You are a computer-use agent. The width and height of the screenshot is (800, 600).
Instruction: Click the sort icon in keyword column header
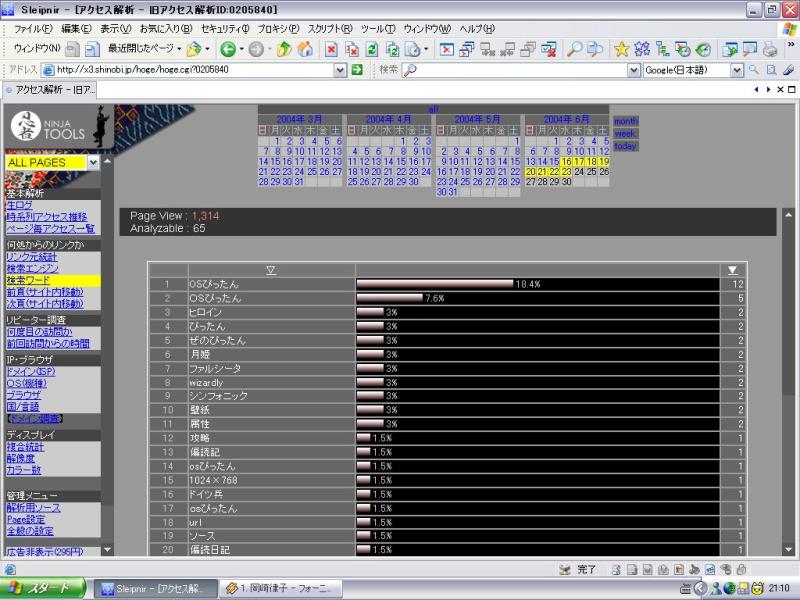271,270
